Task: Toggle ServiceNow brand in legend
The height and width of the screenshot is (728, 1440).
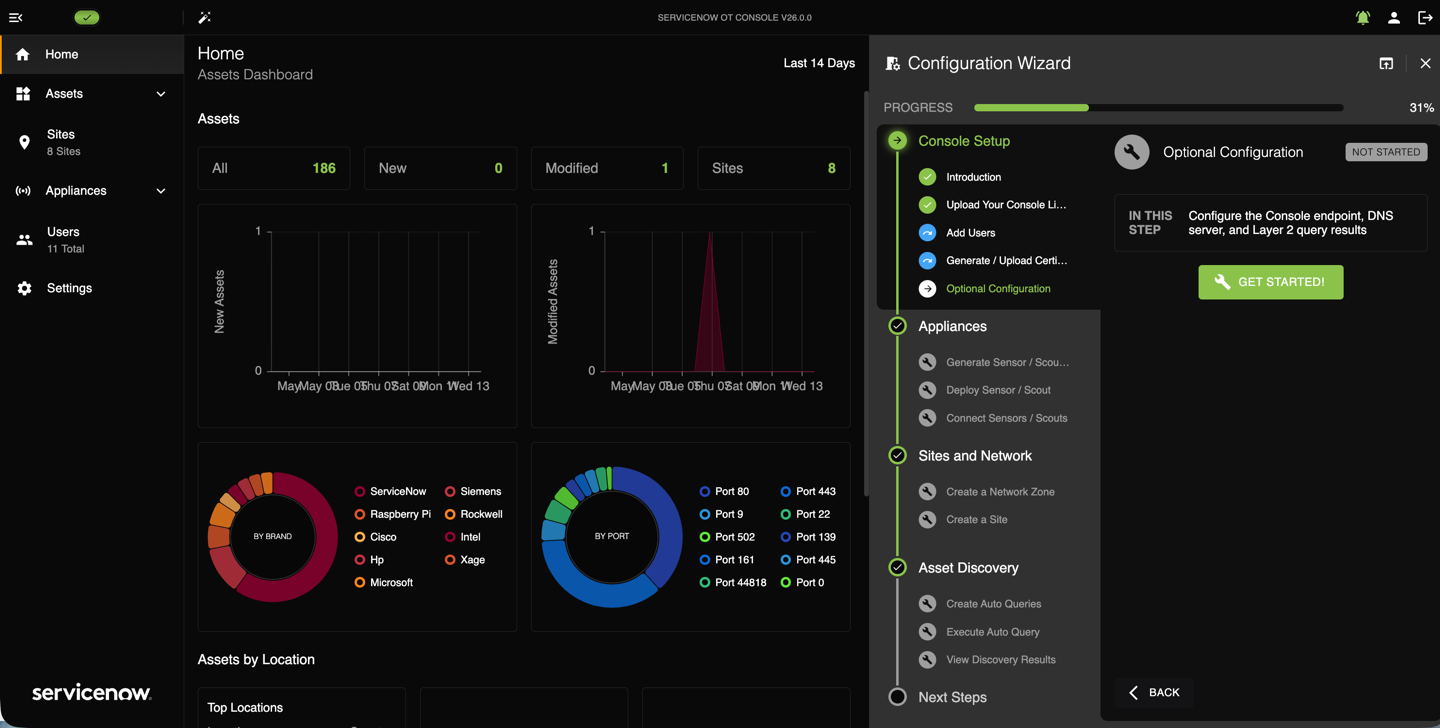Action: [390, 492]
